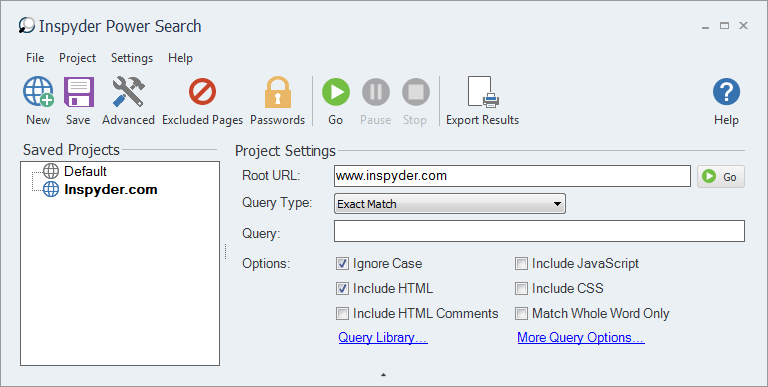Enable Include HTML Comments checkbox
Screen dimensions: 768x387
point(342,314)
